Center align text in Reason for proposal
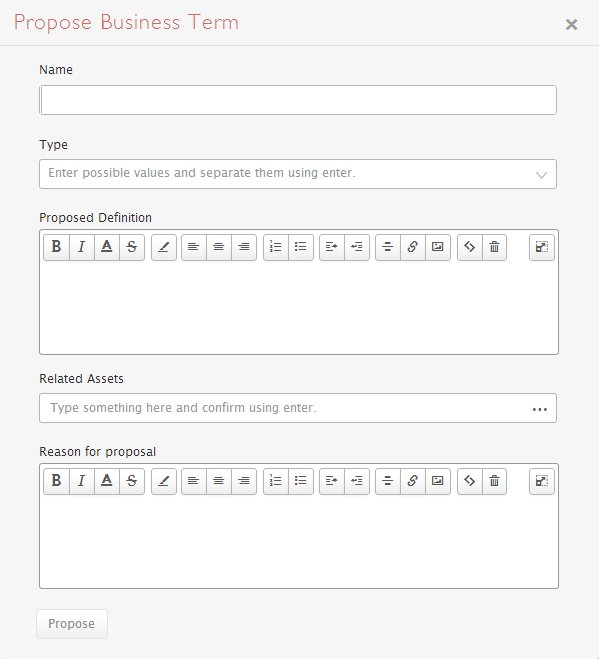599x659 pixels. pos(219,481)
